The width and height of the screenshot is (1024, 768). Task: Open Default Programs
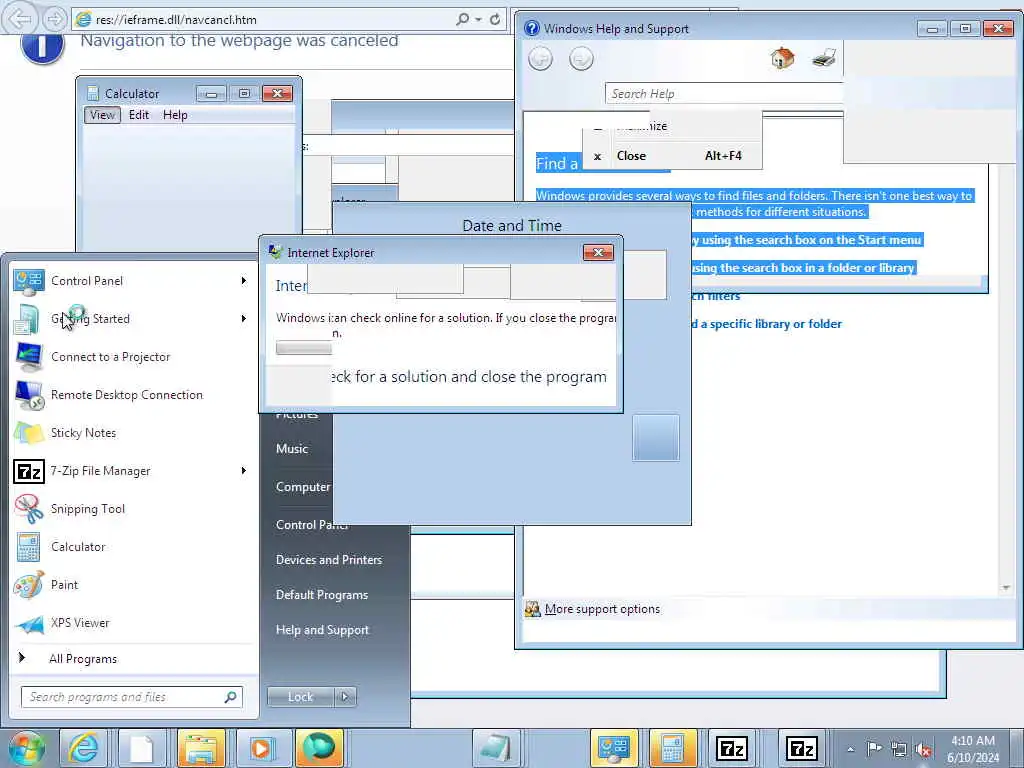(321, 595)
